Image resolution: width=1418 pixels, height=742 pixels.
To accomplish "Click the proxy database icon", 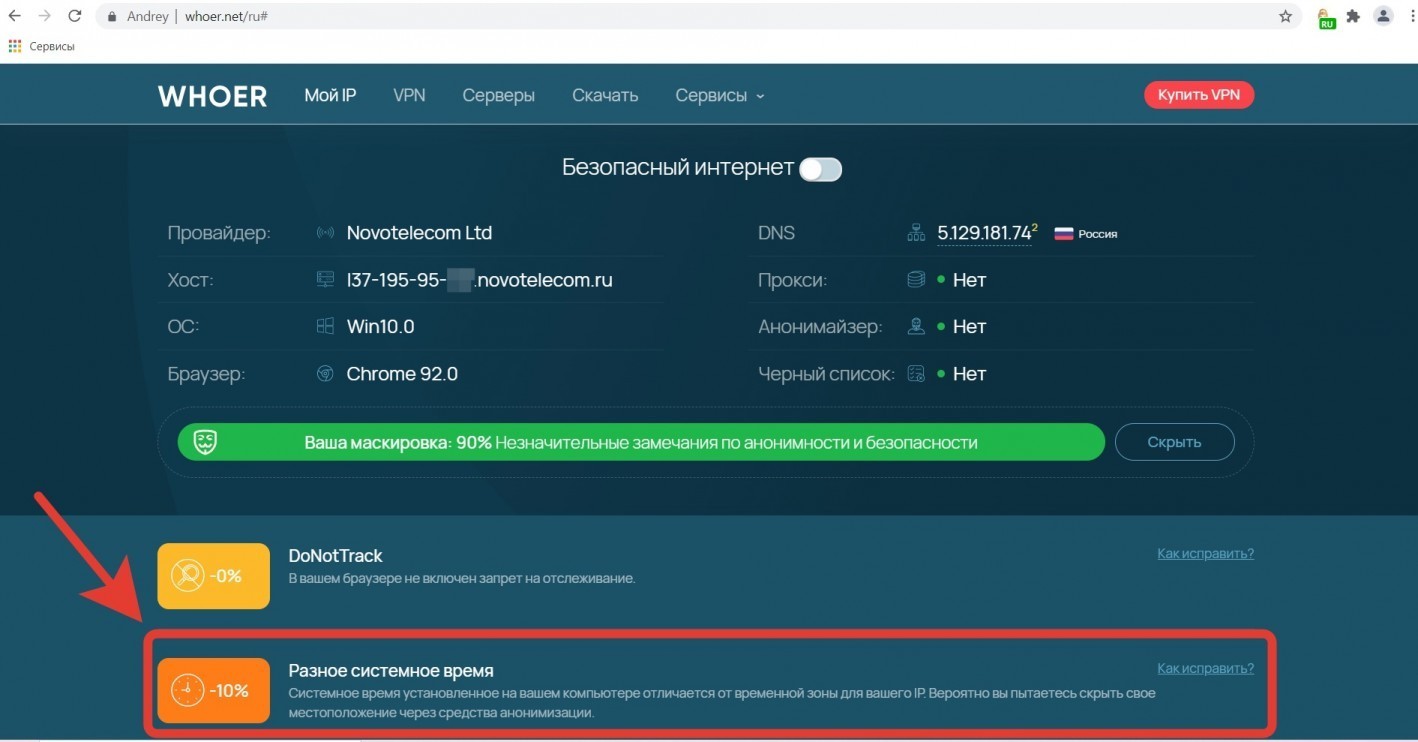I will pyautogui.click(x=916, y=280).
